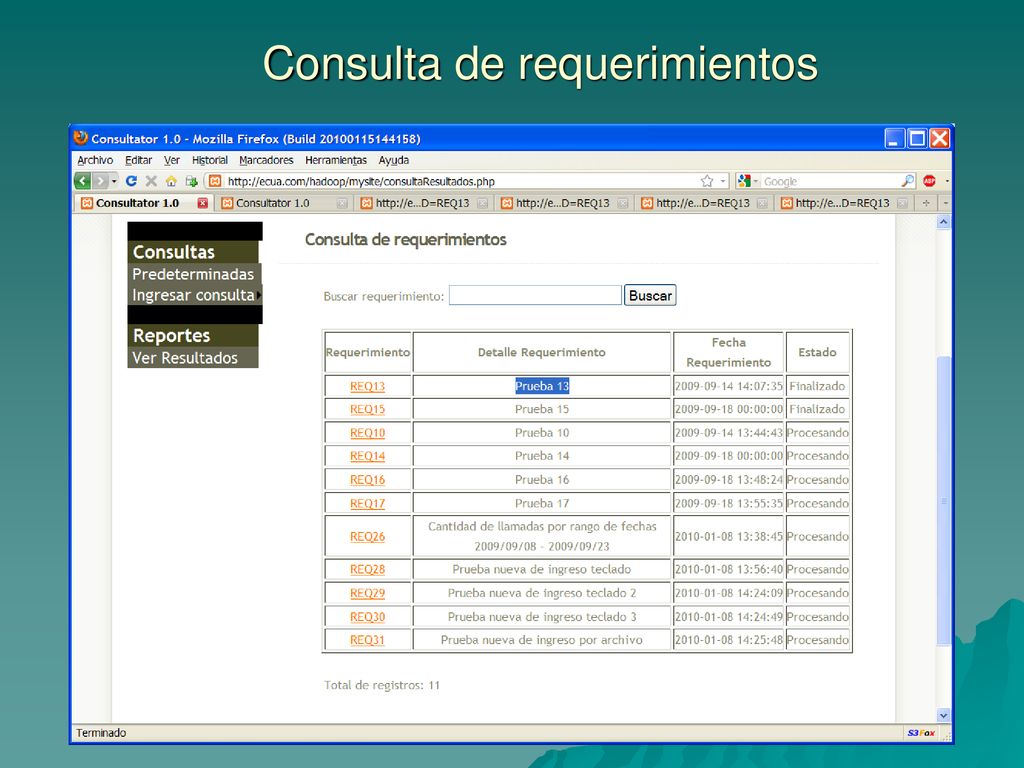The image size is (1024, 768).
Task: Click the green toolbar icon next to Home
Action: point(191,181)
